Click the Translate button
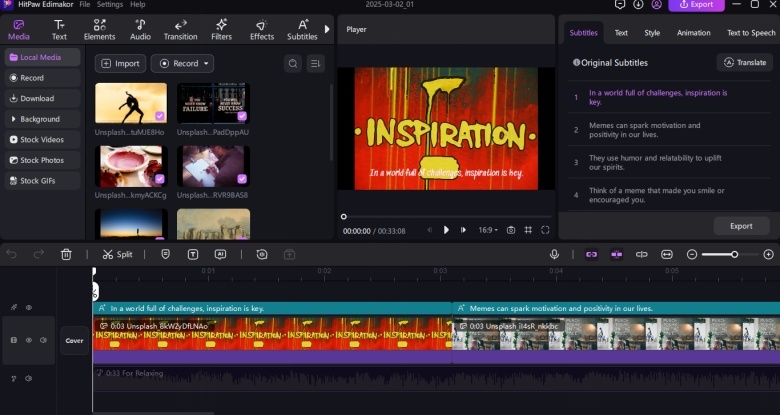 745,62
